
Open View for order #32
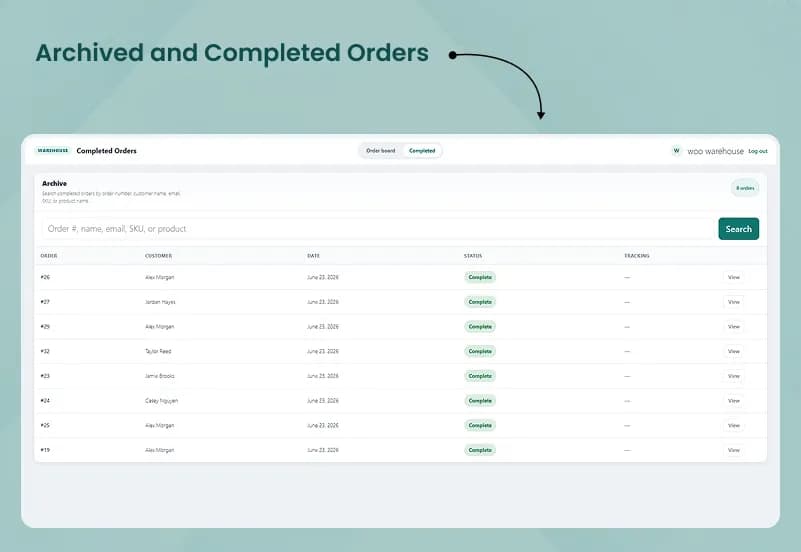pos(734,351)
